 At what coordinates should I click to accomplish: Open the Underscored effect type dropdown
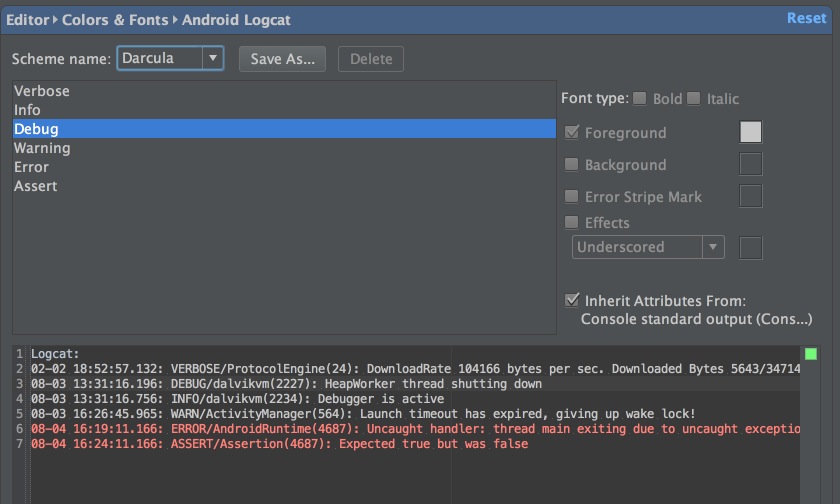click(x=647, y=247)
